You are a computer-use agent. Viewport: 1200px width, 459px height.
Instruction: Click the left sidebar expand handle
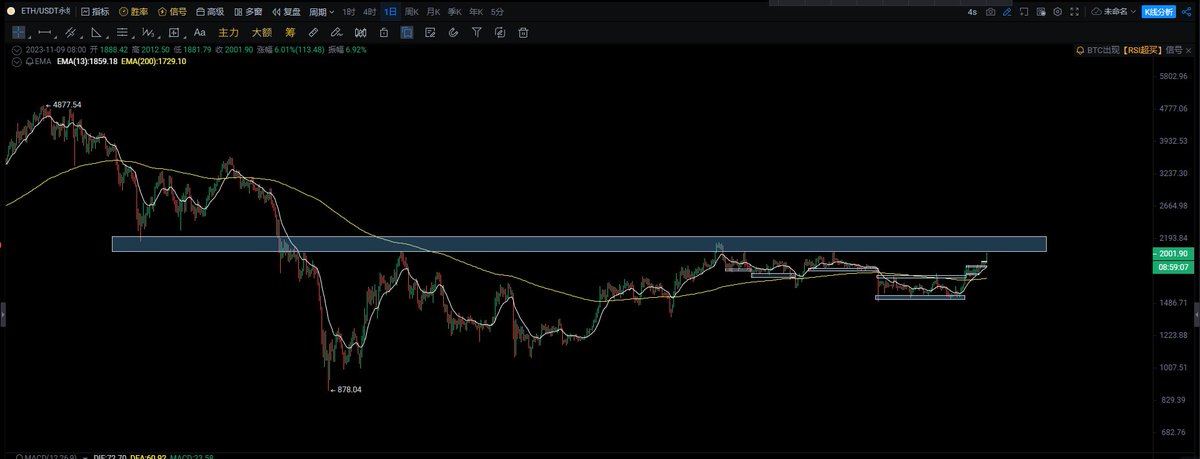(2, 315)
